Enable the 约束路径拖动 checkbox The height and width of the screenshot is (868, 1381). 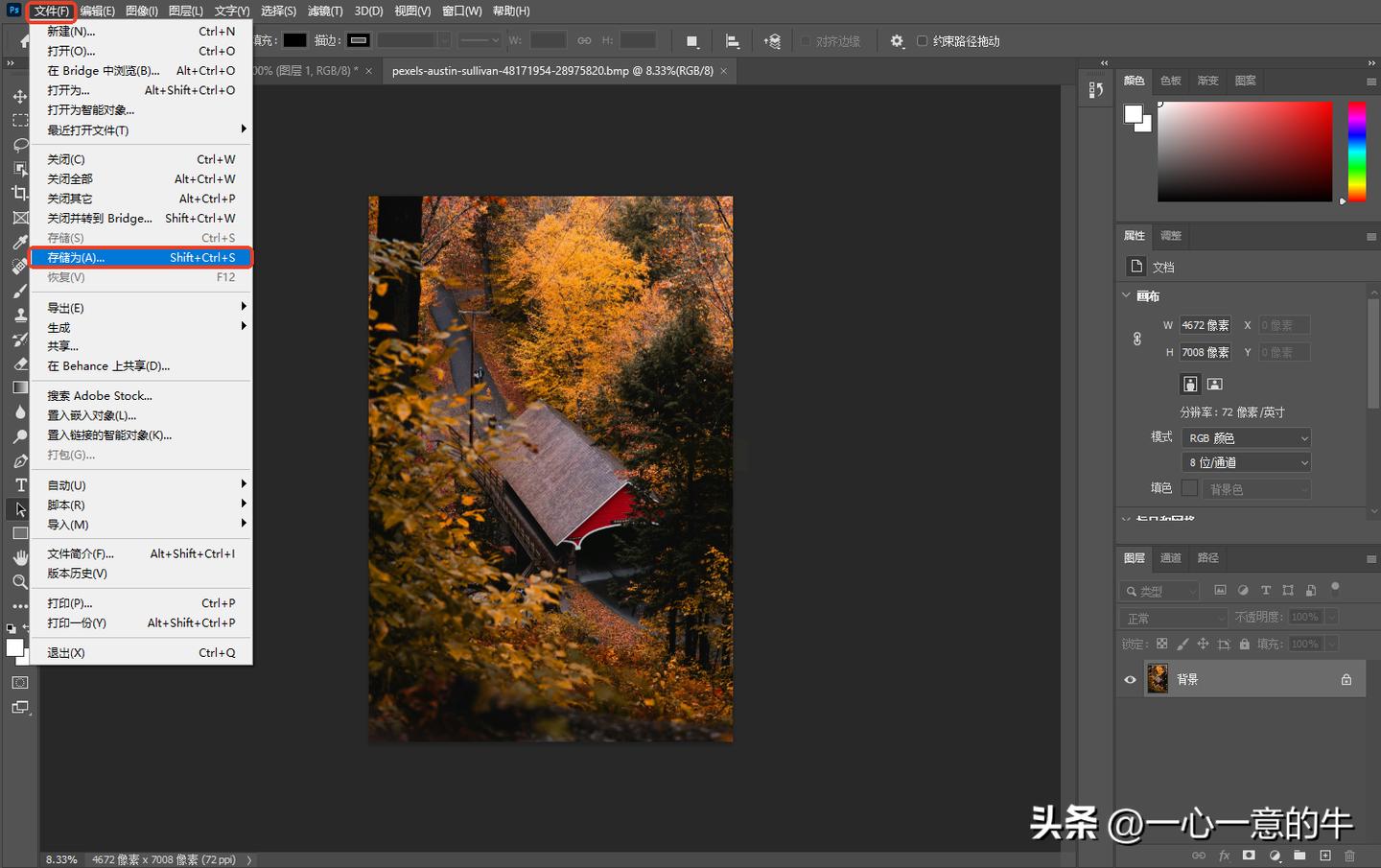(922, 40)
